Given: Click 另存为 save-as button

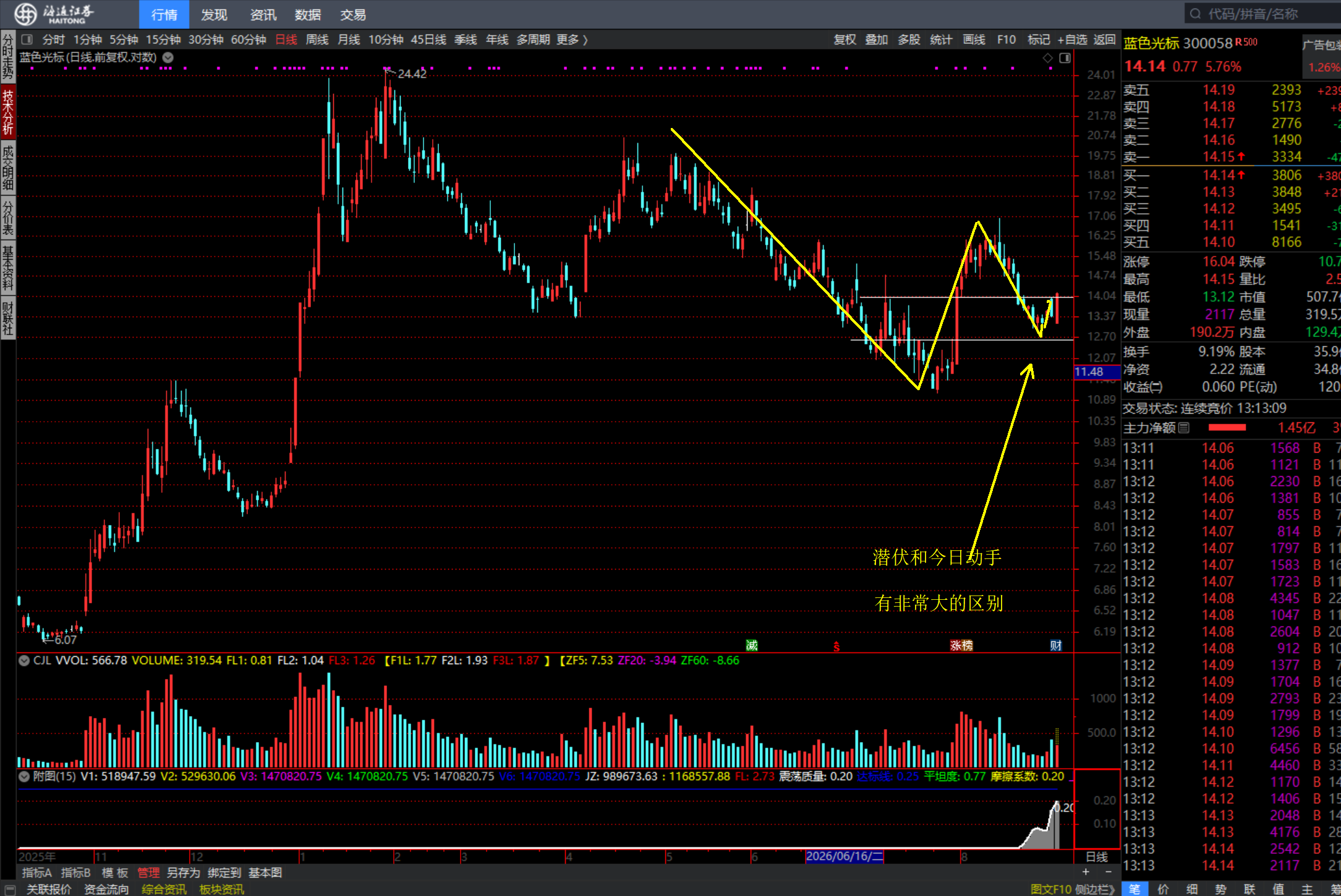Looking at the screenshot, I should pos(184,873).
